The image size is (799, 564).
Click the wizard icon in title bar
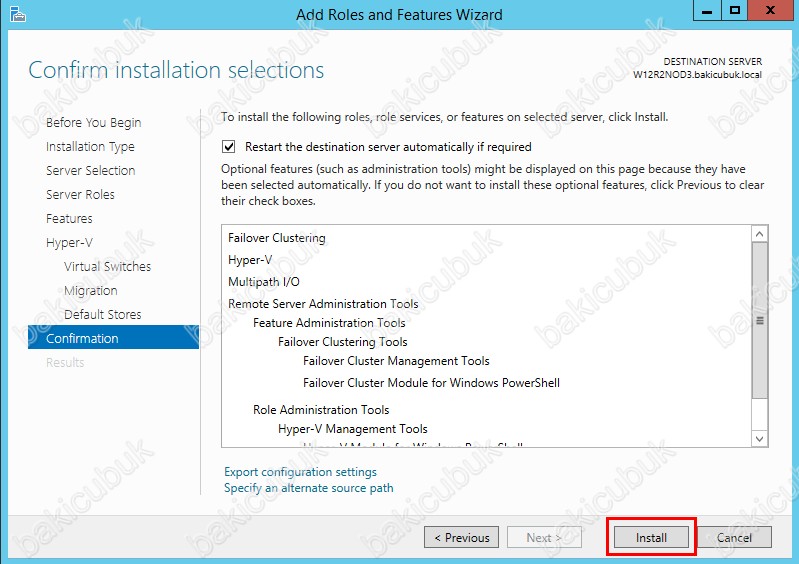click(17, 14)
